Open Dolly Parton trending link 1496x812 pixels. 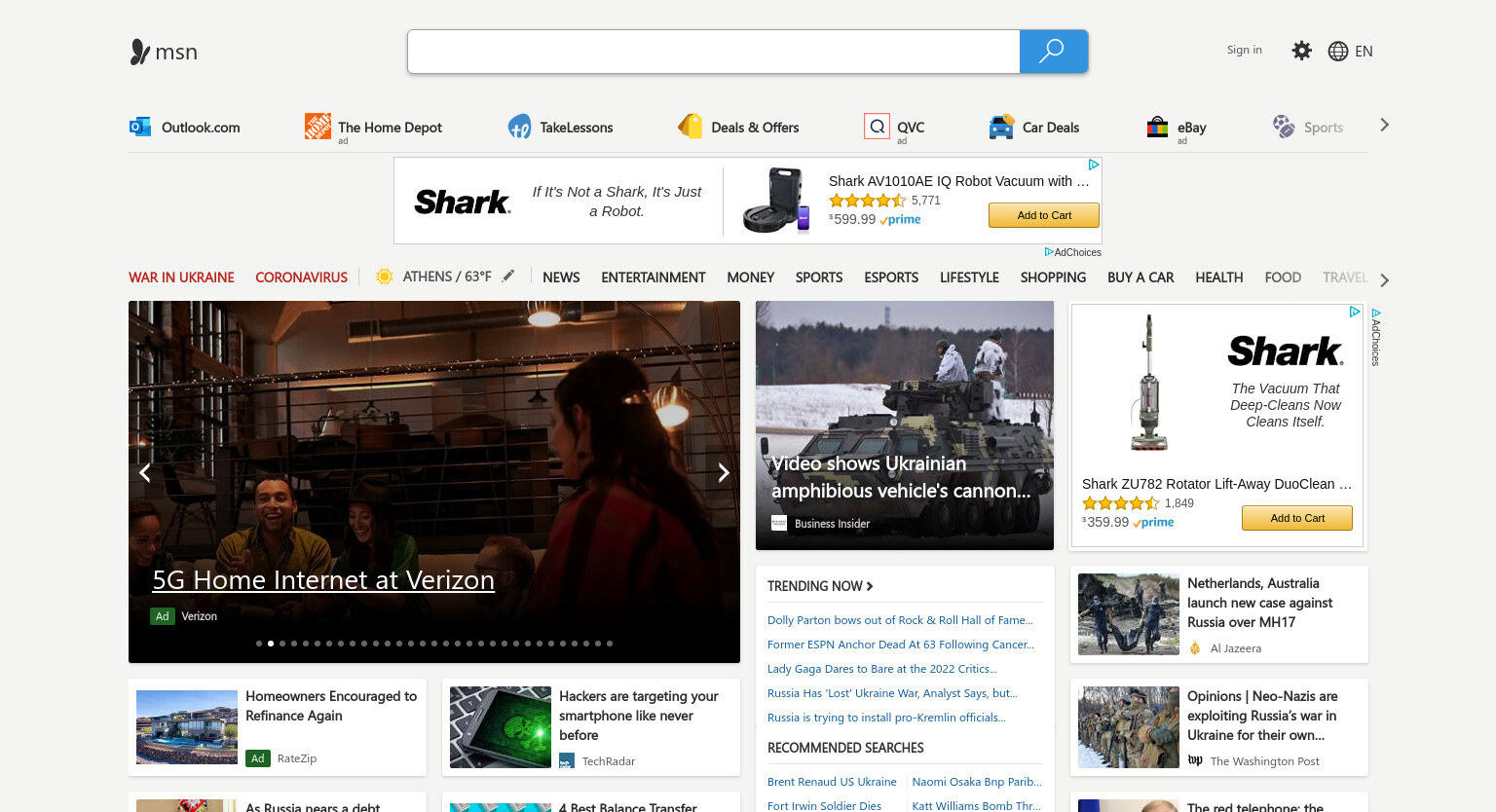(x=900, y=620)
